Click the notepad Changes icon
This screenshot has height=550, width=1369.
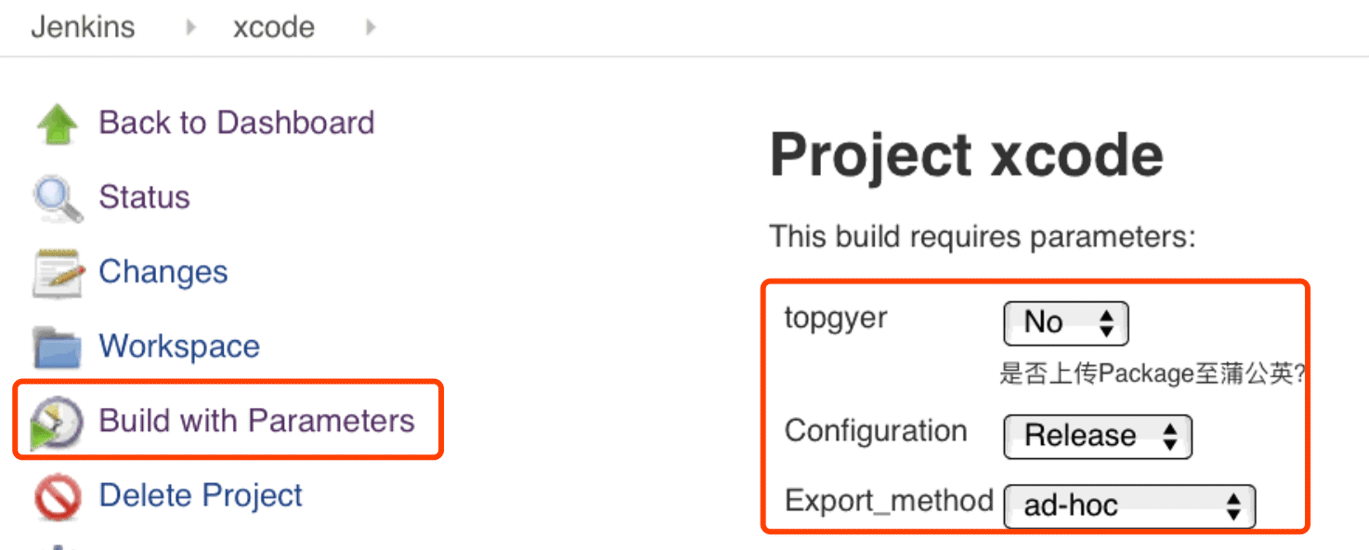click(57, 272)
